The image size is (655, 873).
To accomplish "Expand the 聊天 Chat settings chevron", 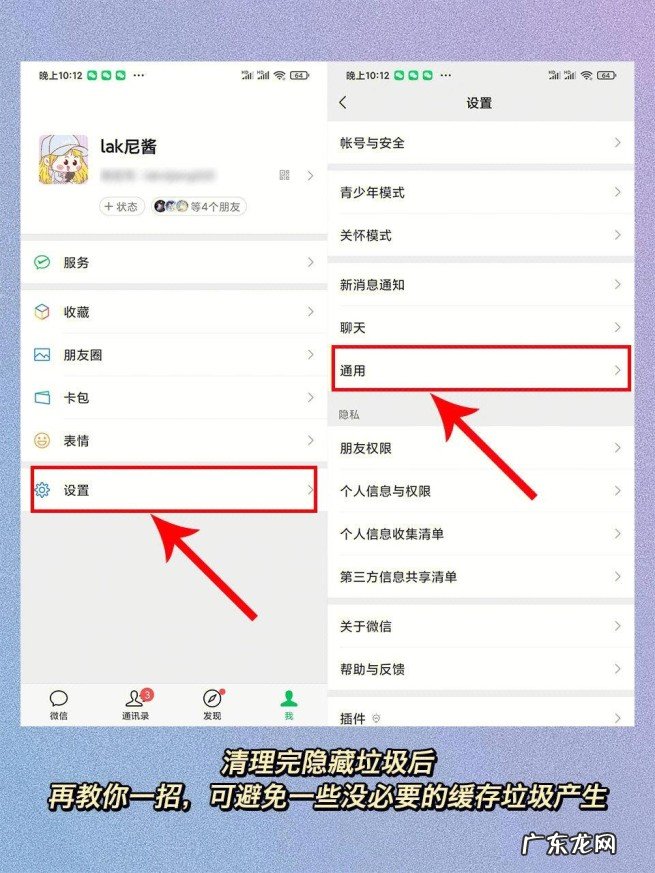I will (x=617, y=327).
